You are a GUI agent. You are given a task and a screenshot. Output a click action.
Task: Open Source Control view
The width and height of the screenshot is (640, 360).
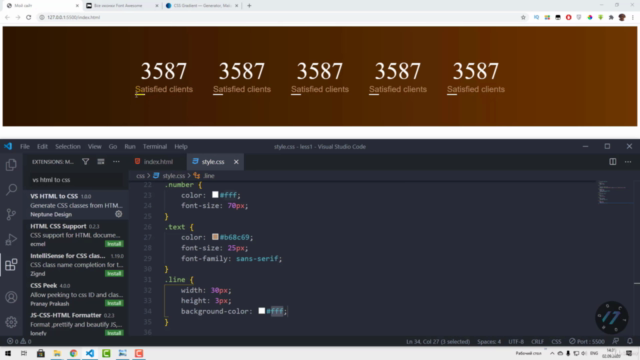coord(11,214)
